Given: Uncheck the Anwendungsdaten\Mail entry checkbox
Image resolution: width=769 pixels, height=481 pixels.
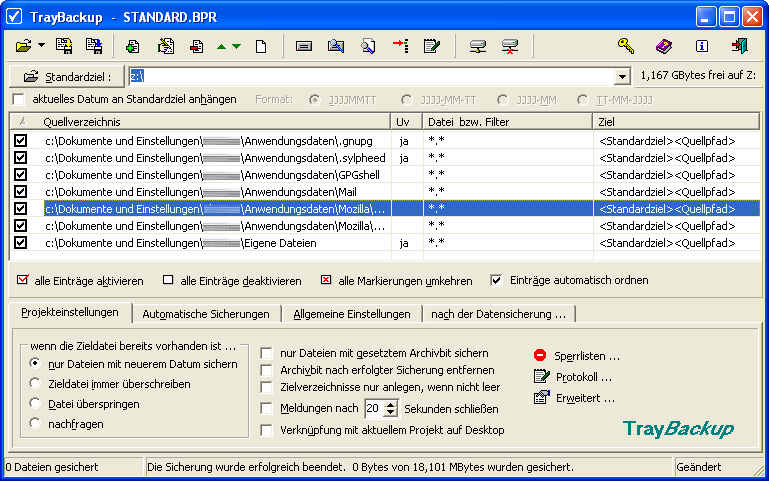Looking at the screenshot, I should click(x=20, y=192).
